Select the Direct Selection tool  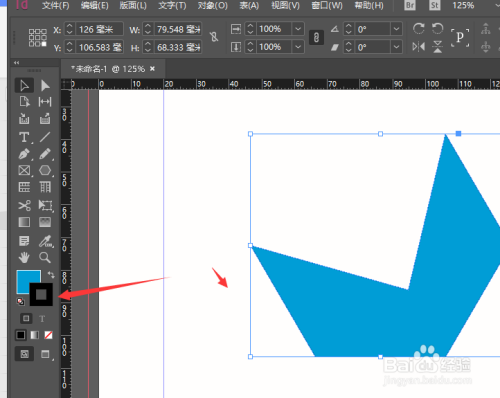pos(45,86)
